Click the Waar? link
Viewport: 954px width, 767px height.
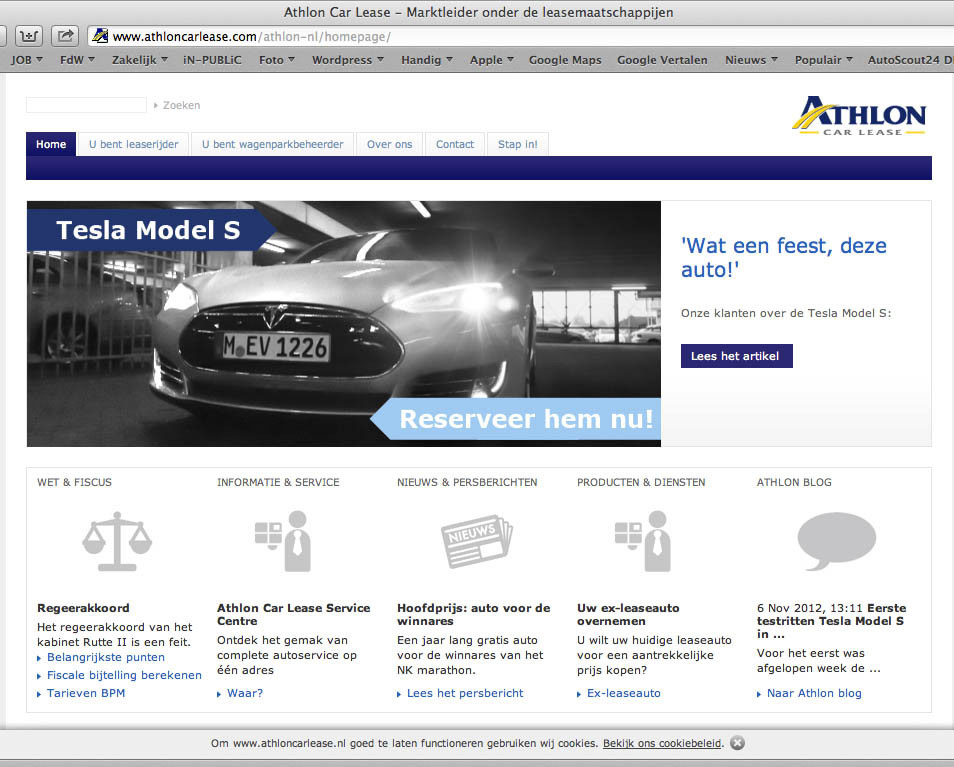[245, 693]
